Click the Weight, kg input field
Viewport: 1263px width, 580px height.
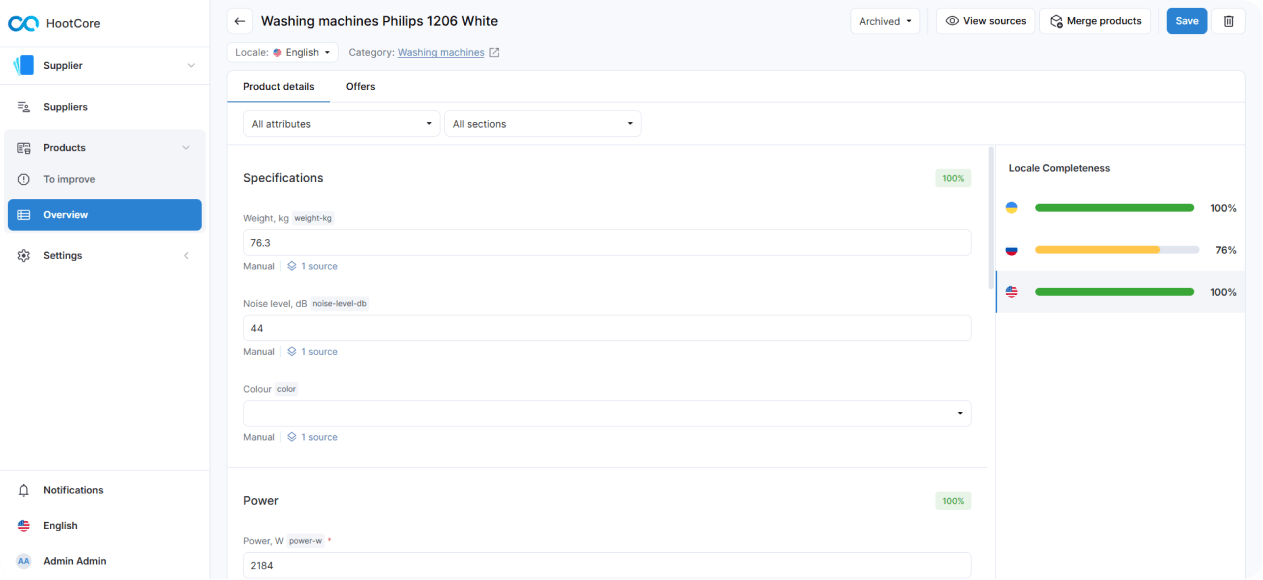click(607, 243)
